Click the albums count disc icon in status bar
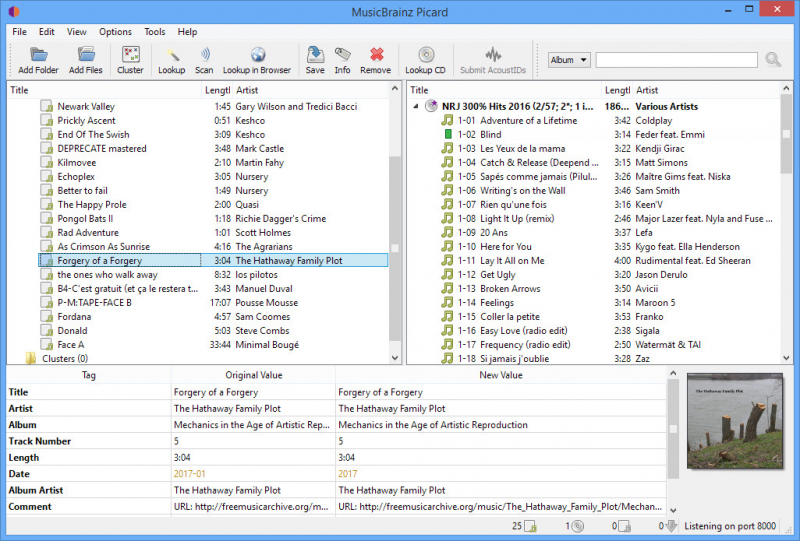The width and height of the screenshot is (800, 541). tap(578, 526)
